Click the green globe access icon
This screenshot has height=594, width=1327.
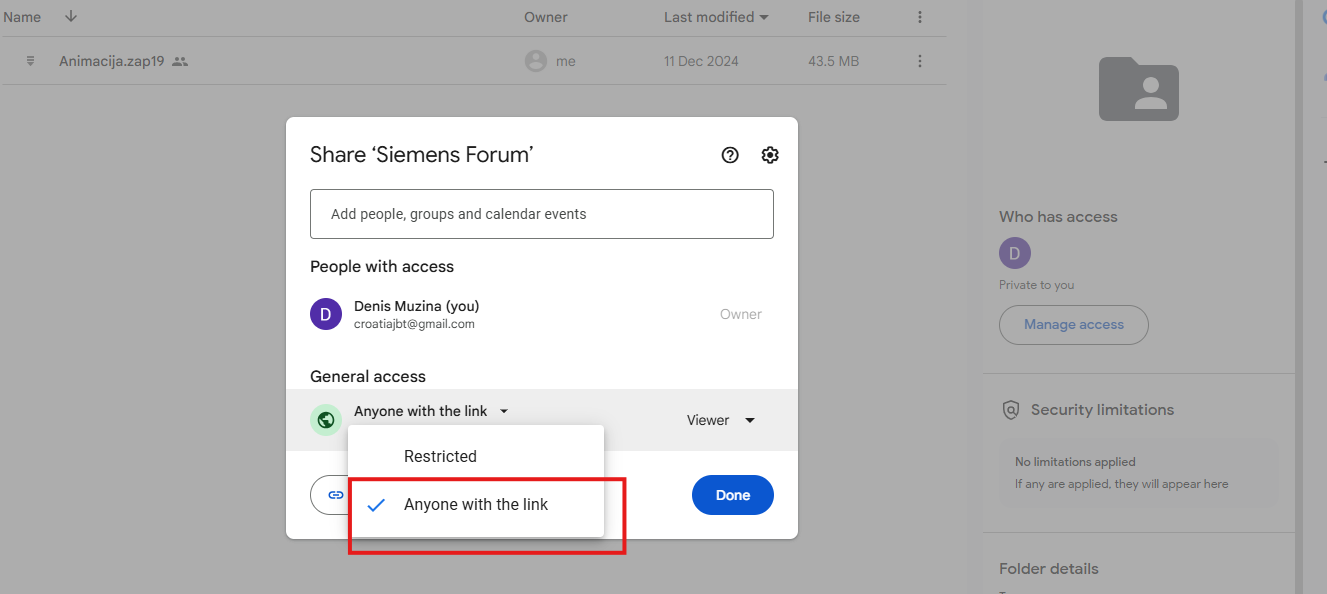tap(325, 420)
